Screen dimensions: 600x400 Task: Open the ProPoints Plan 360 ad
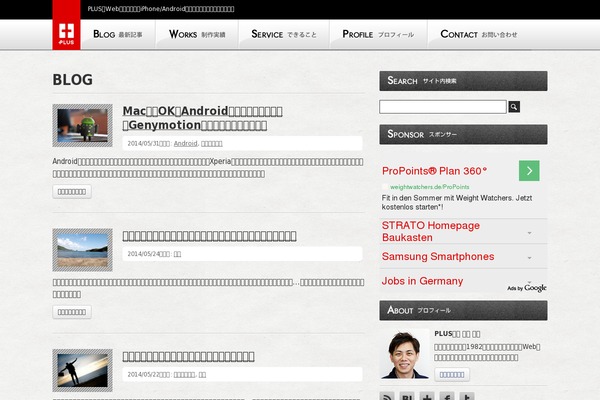pyautogui.click(x=434, y=171)
